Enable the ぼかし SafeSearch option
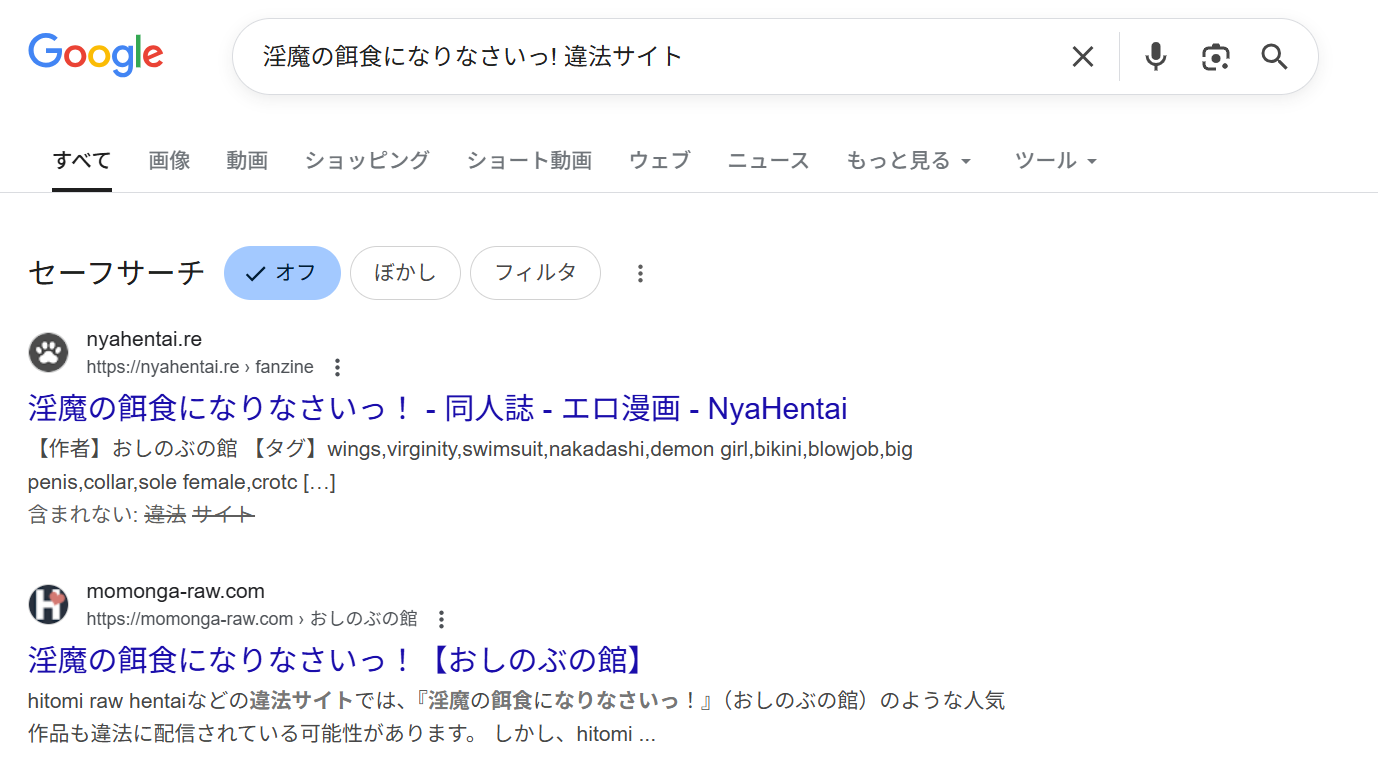This screenshot has height=784, width=1378. click(405, 272)
